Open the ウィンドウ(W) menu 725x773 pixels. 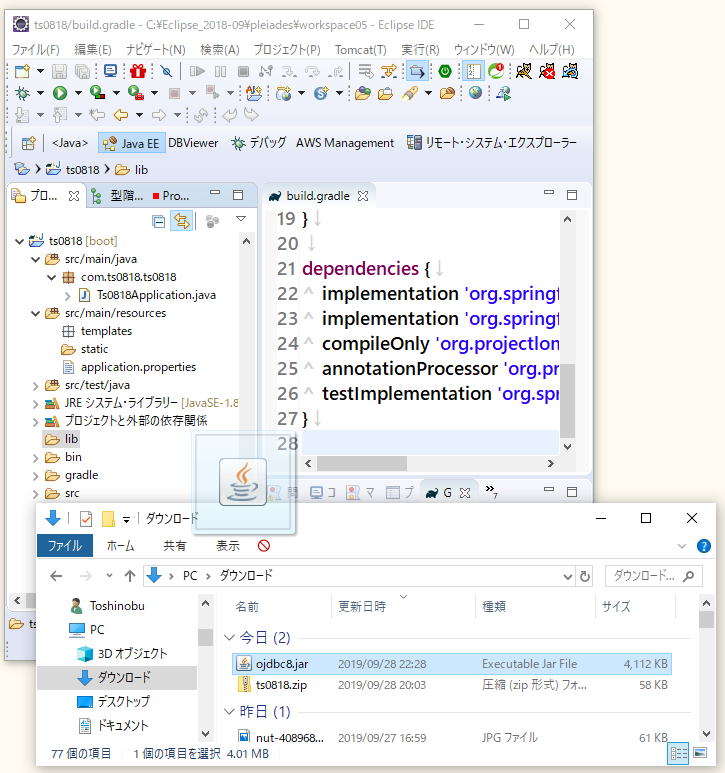click(x=484, y=50)
